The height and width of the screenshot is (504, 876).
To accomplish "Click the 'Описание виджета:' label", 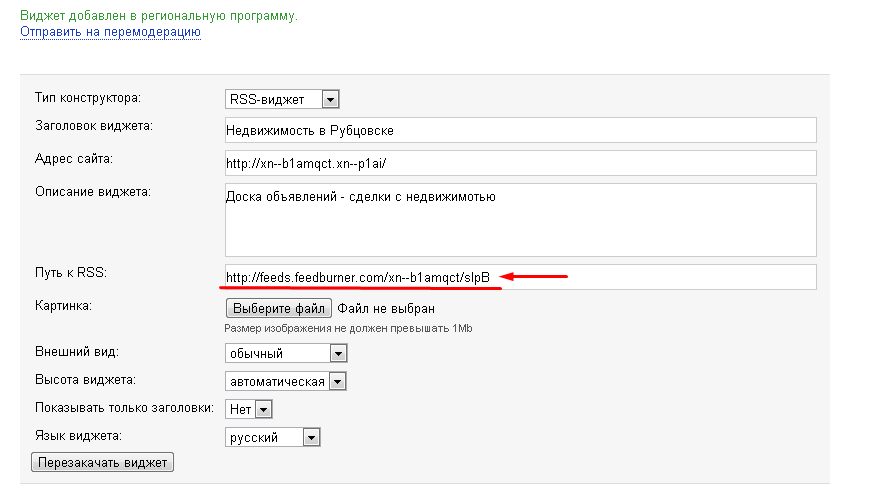I will coord(93,192).
